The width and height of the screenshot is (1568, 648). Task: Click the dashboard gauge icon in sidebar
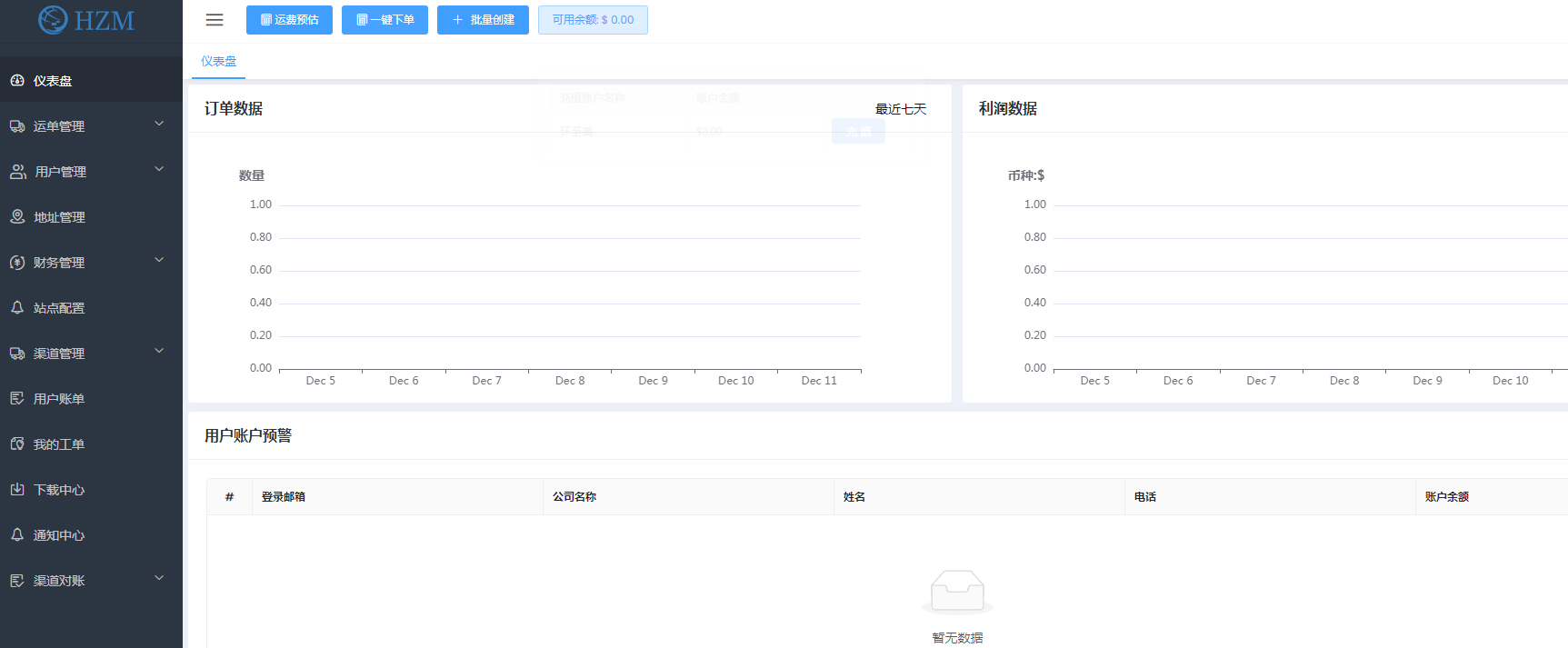point(17,81)
